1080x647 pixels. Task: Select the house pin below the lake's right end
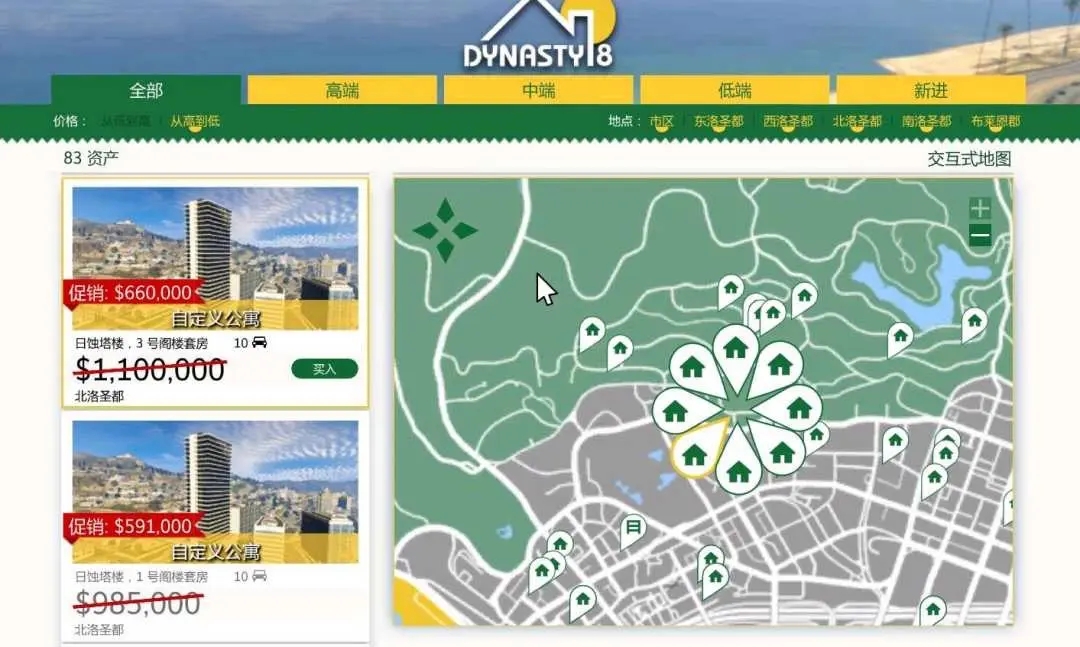[x=973, y=324]
